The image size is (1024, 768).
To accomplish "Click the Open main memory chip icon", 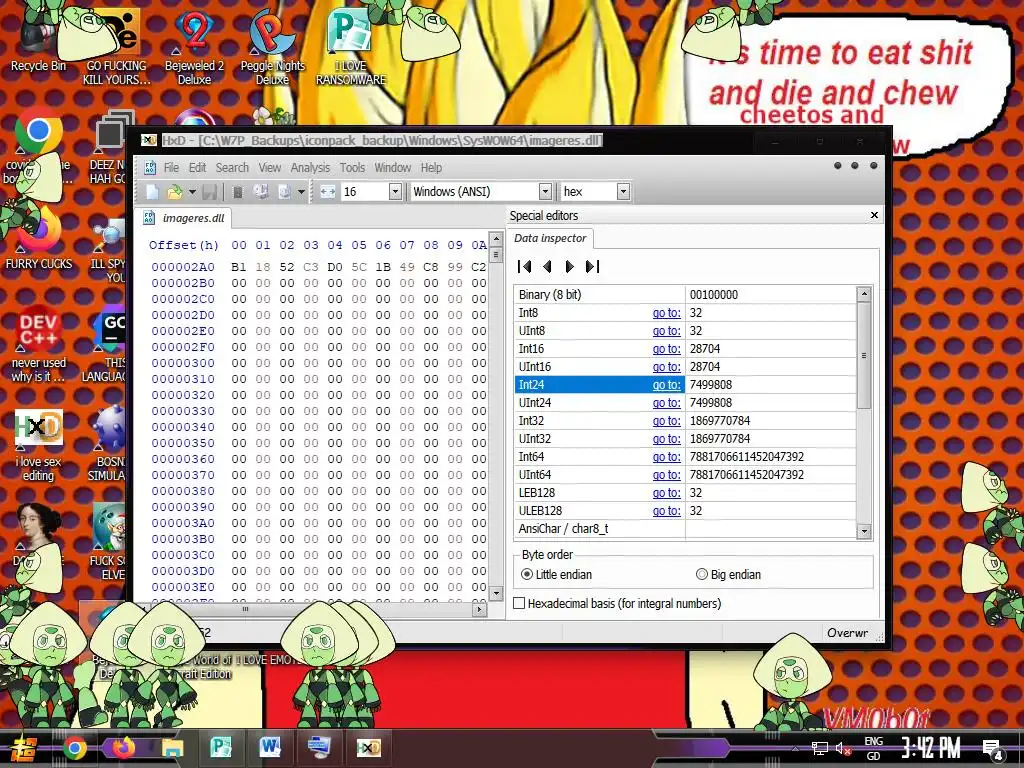I will [x=238, y=191].
